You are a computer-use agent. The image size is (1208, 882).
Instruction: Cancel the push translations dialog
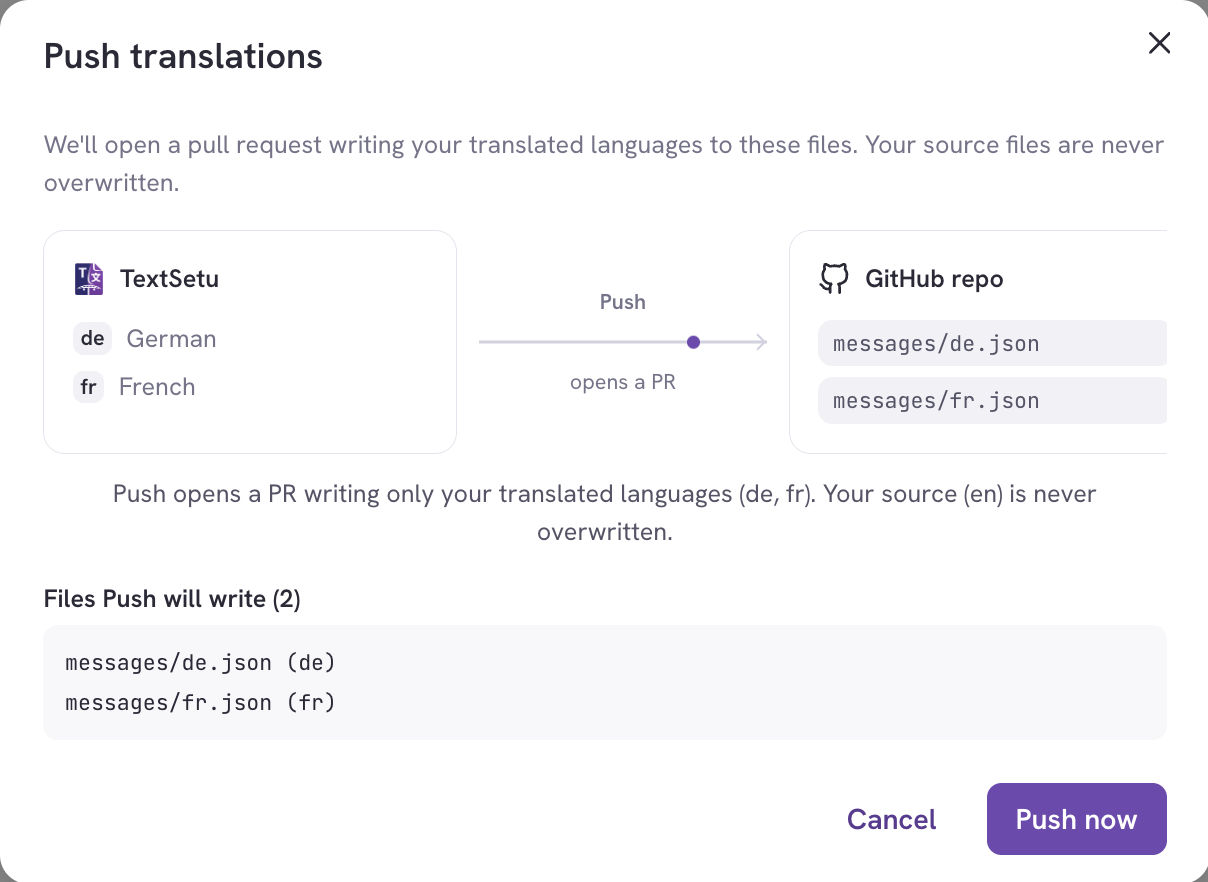[x=891, y=819]
